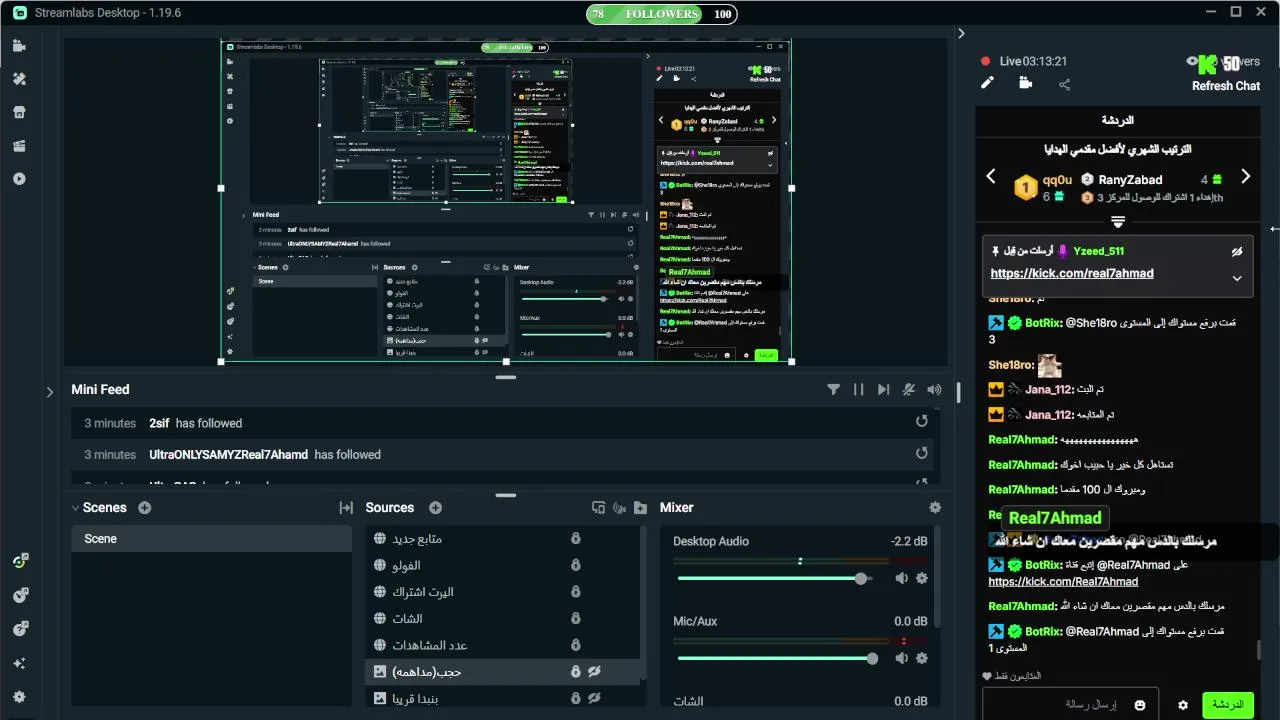Share stream icon under Live timer
The width and height of the screenshot is (1280, 720).
pyautogui.click(x=1064, y=85)
